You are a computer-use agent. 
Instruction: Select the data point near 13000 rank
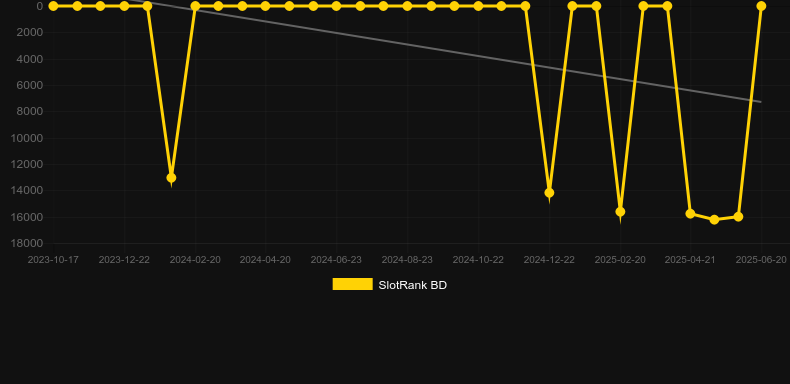click(171, 178)
